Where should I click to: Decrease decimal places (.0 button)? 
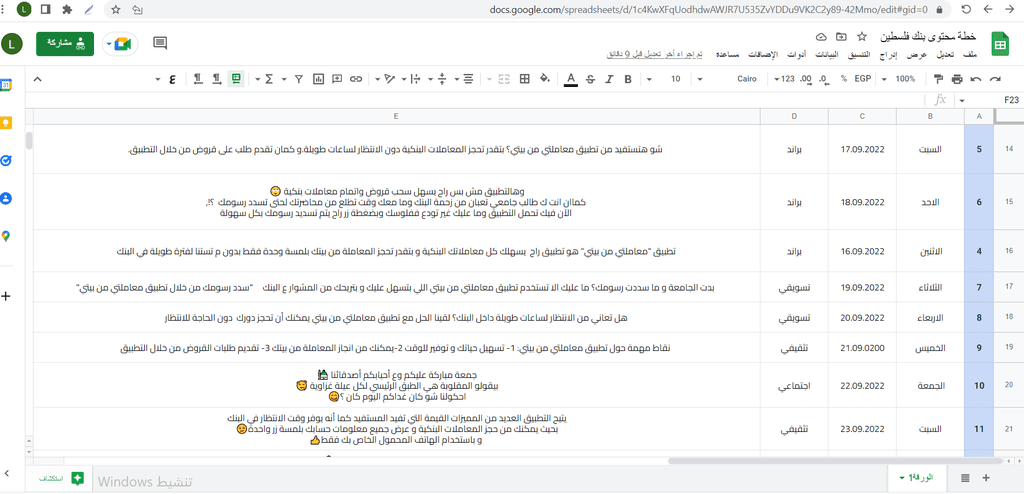(824, 79)
